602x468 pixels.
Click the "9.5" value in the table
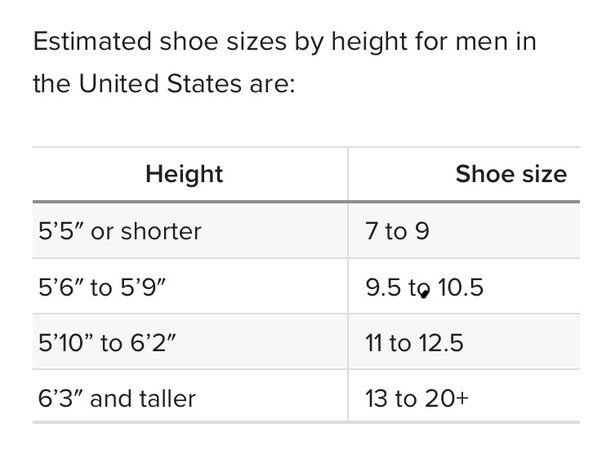[384, 288]
